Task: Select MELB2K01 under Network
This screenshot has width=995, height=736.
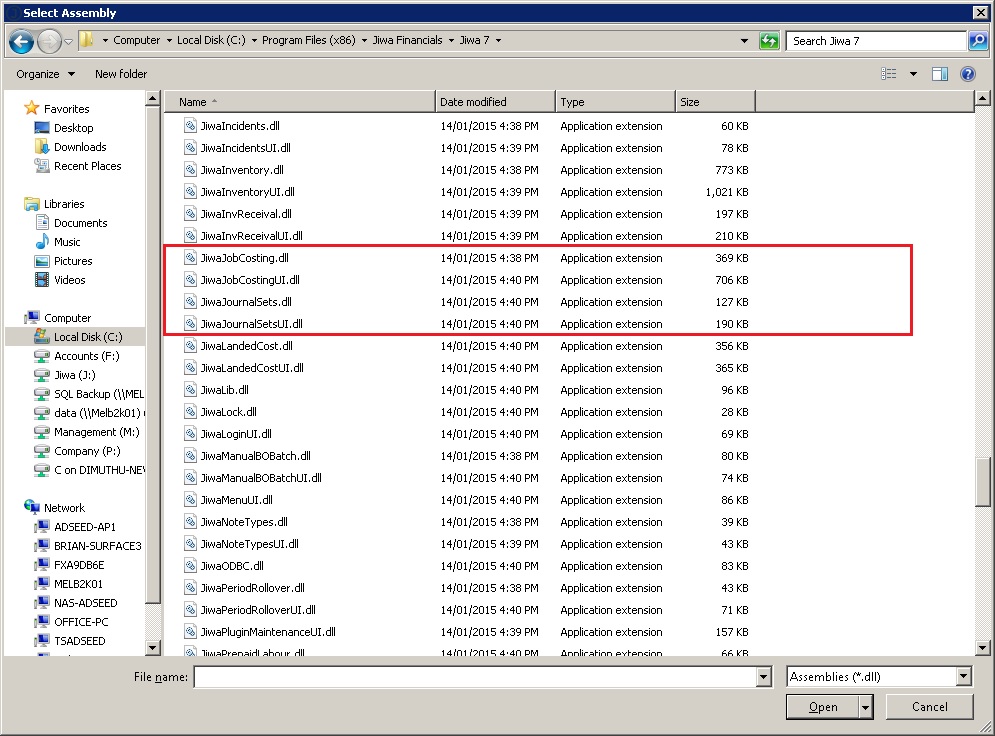Action: [78, 584]
